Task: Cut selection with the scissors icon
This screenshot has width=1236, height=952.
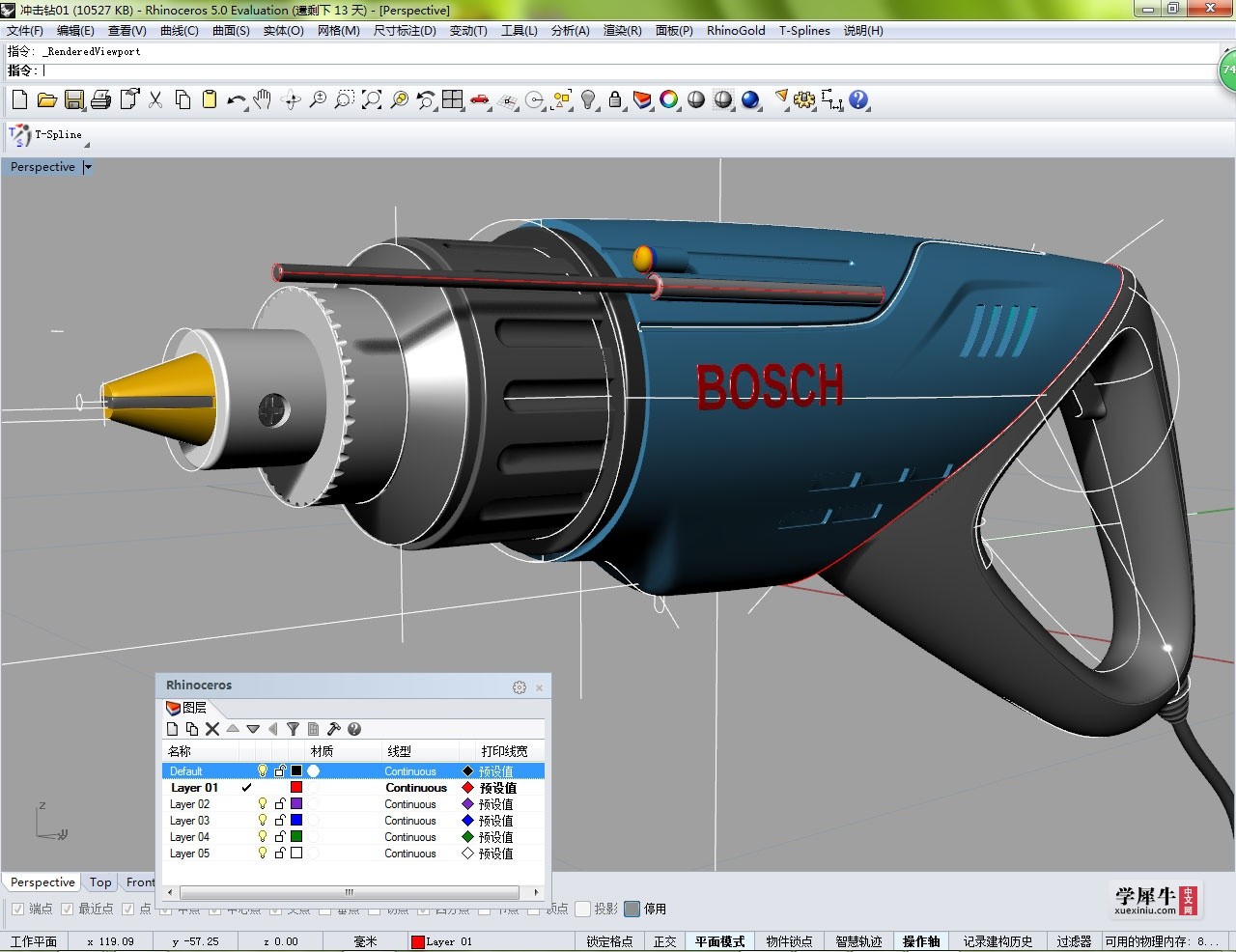Action: [x=155, y=99]
